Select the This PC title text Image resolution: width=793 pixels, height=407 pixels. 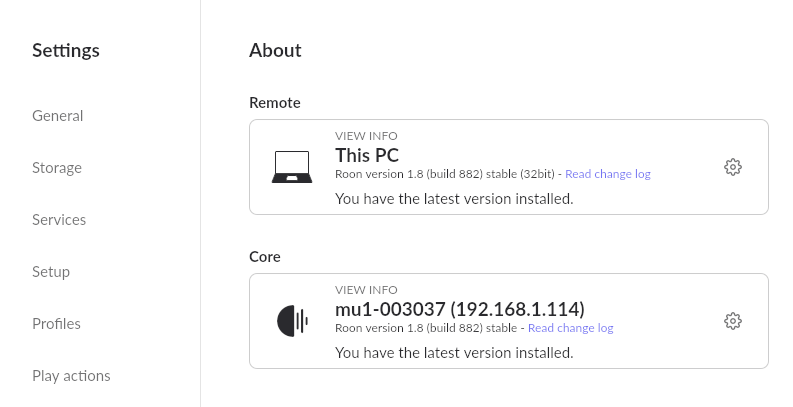coord(367,155)
